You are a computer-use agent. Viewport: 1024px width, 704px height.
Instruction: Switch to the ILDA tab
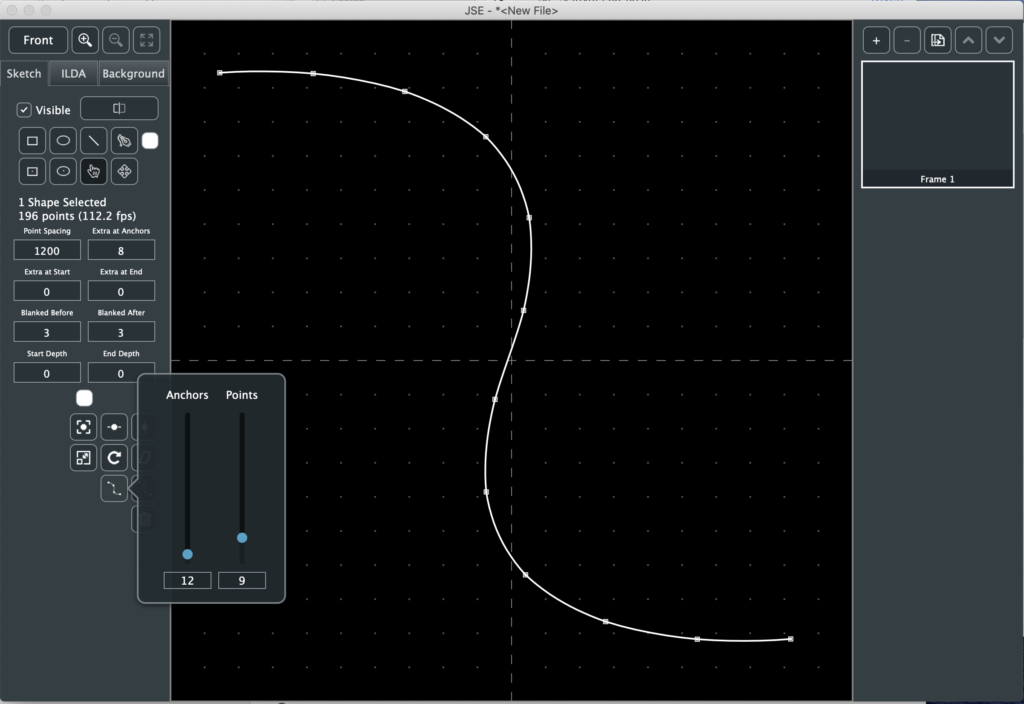click(x=73, y=73)
